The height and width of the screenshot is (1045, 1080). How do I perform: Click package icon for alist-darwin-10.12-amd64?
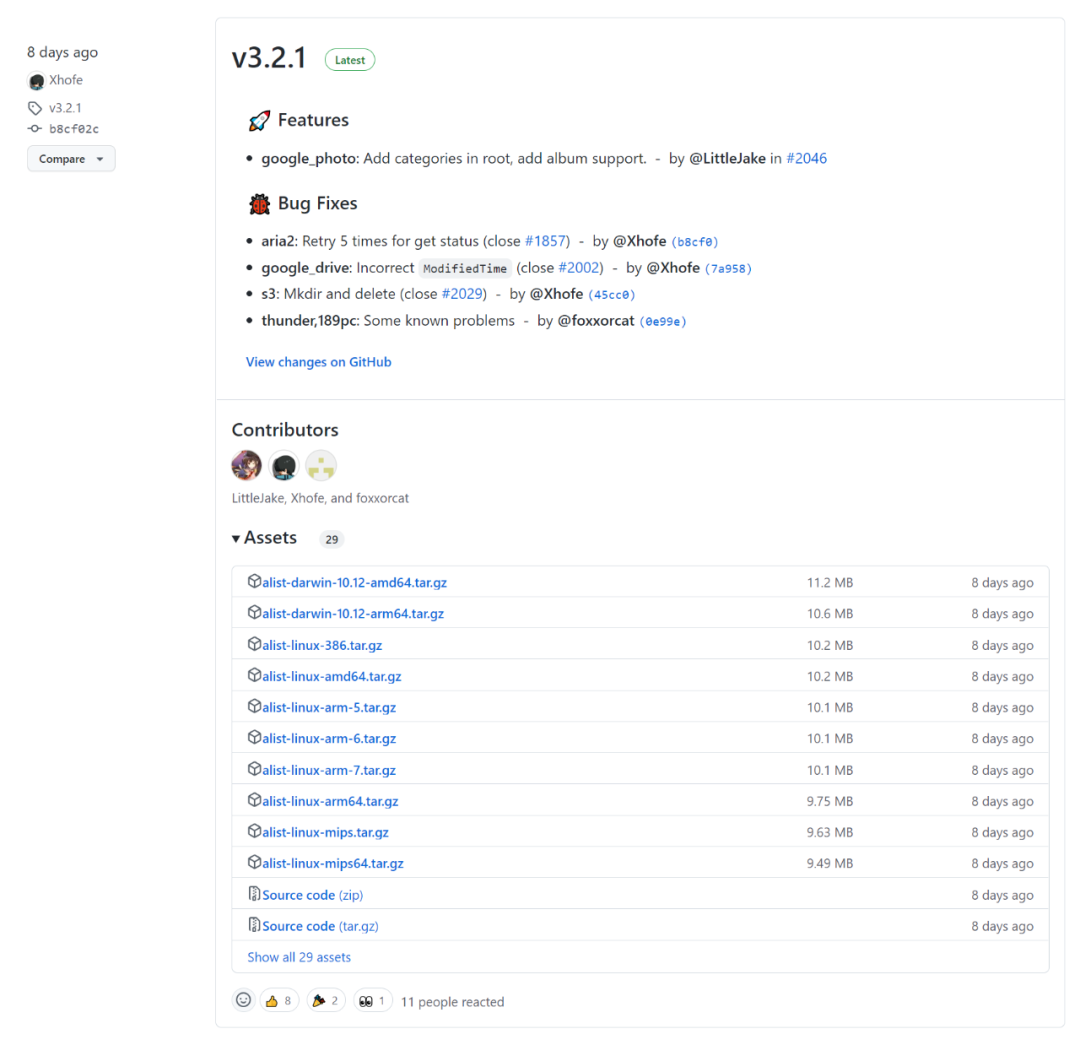tap(254, 581)
